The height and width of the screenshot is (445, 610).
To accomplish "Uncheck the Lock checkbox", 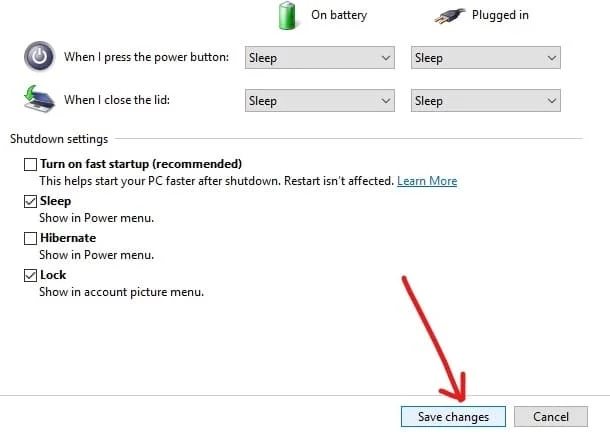I will click(x=31, y=275).
